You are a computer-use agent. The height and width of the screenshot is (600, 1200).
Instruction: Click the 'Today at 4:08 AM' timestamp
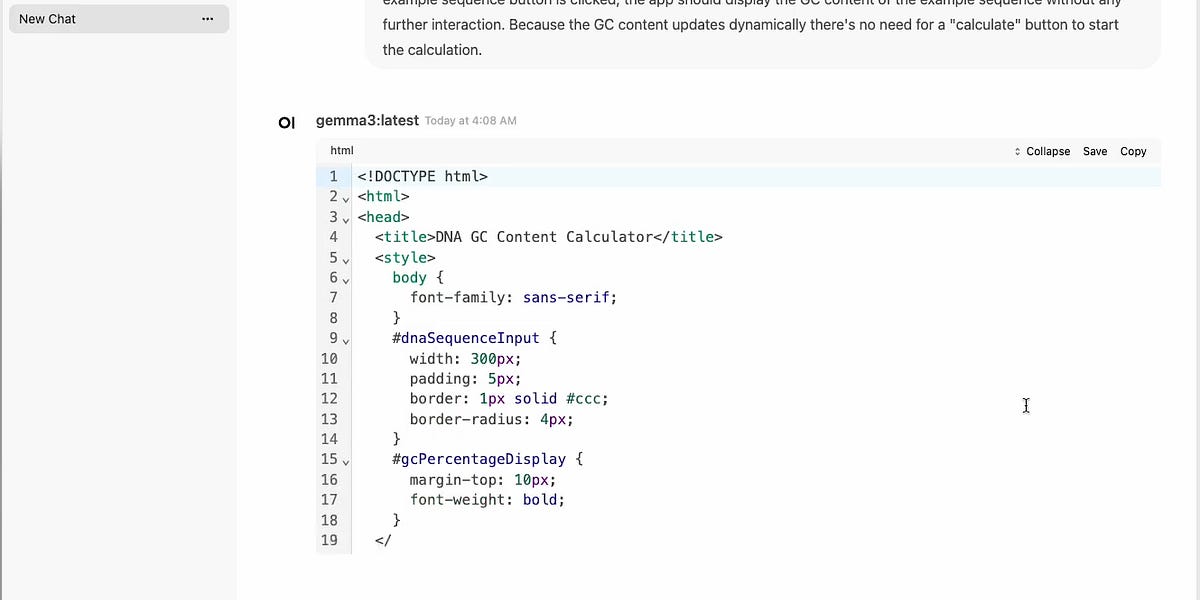471,121
